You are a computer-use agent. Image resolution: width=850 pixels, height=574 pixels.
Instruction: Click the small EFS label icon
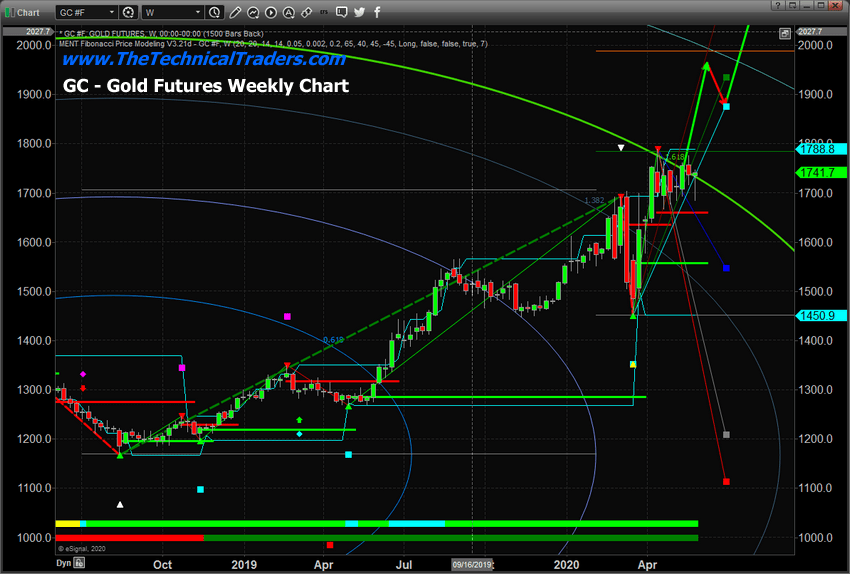click(324, 12)
